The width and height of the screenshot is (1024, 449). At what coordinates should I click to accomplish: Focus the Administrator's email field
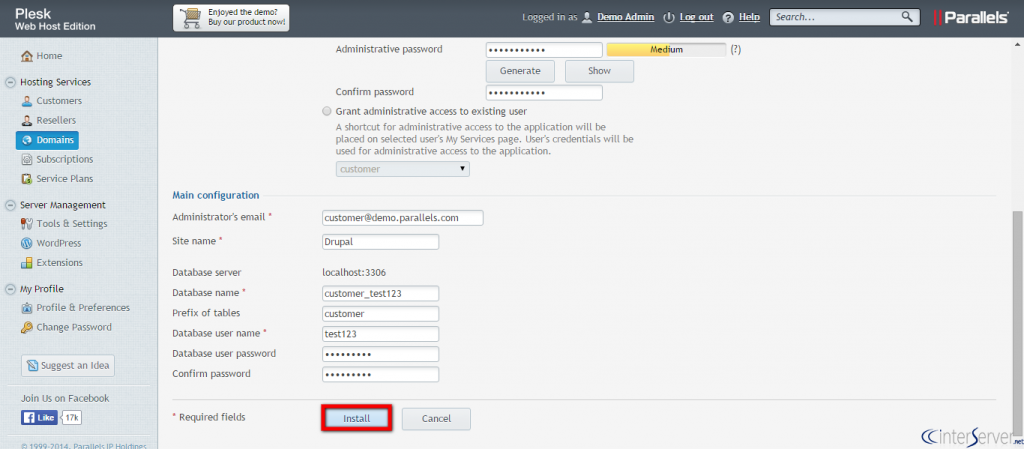(x=403, y=218)
